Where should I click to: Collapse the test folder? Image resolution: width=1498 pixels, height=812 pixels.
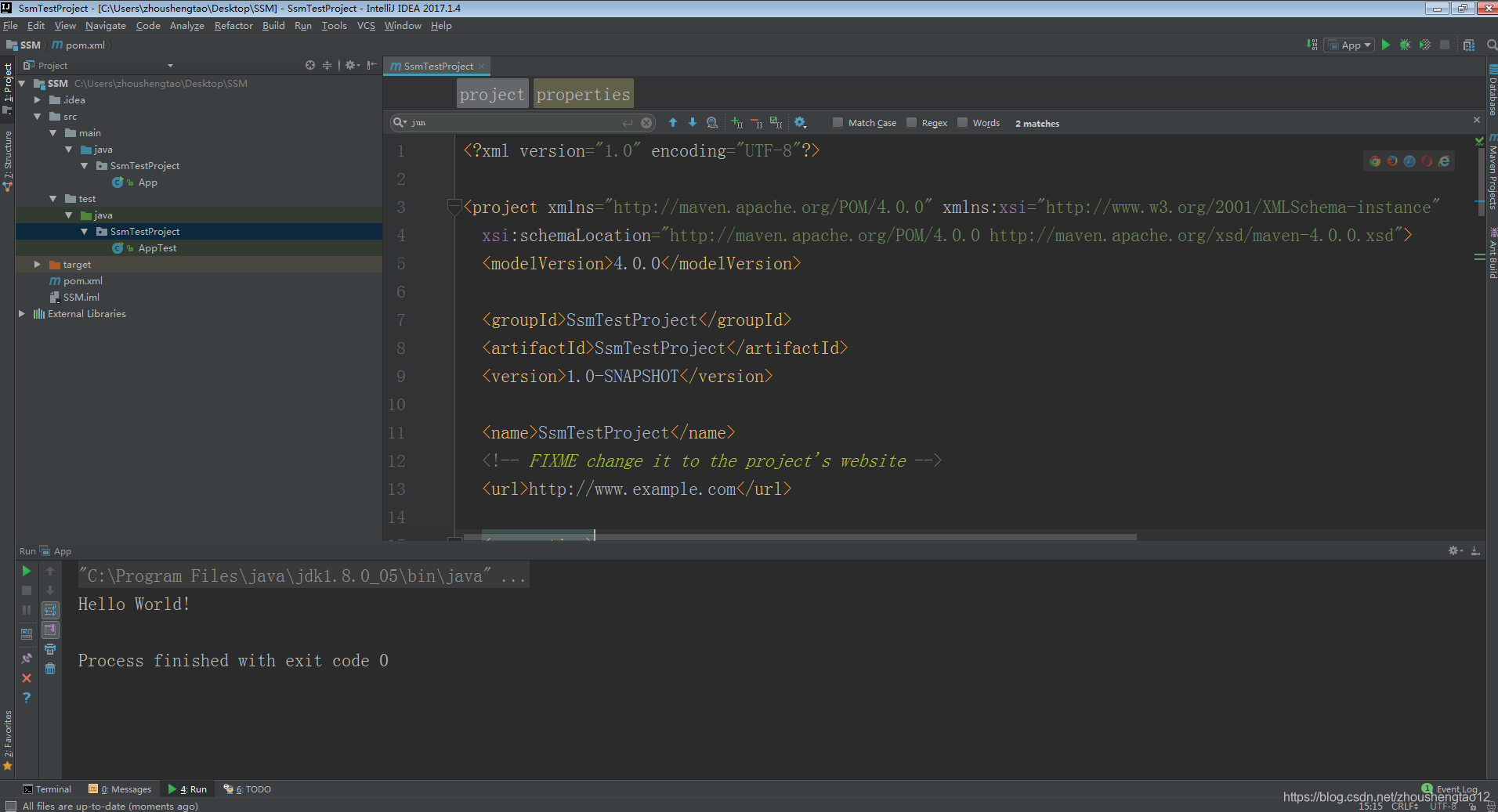point(52,198)
